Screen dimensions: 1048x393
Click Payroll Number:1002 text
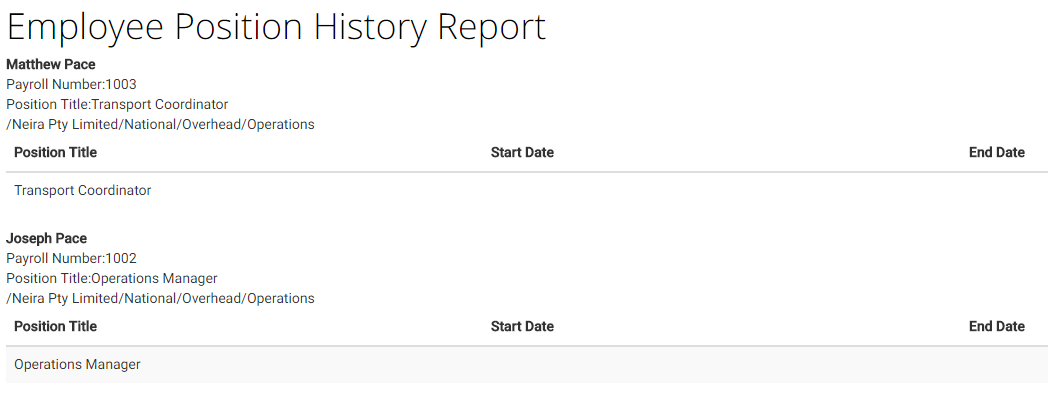coord(72,259)
